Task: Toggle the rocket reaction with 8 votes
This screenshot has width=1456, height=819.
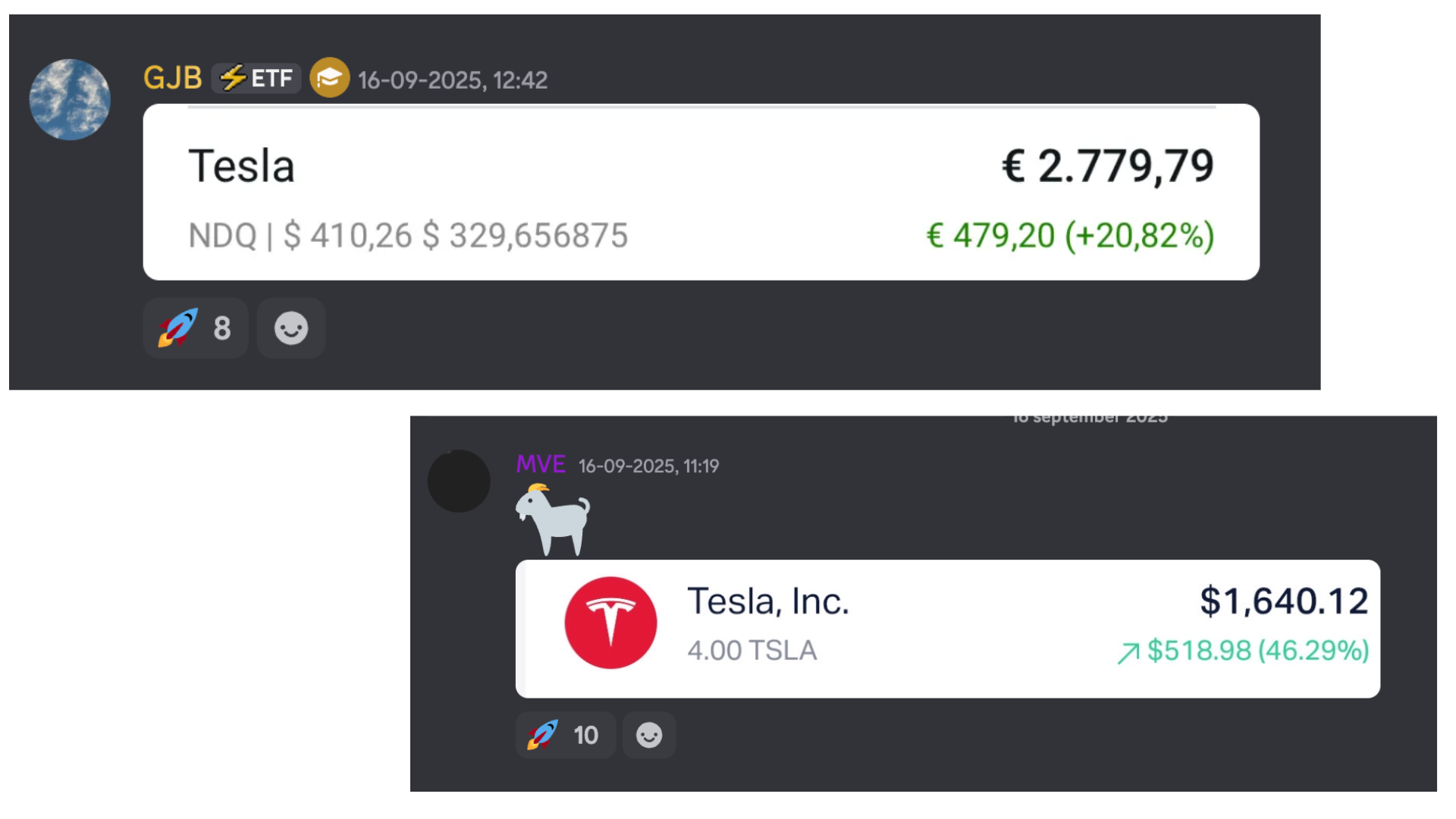Action: coord(195,328)
